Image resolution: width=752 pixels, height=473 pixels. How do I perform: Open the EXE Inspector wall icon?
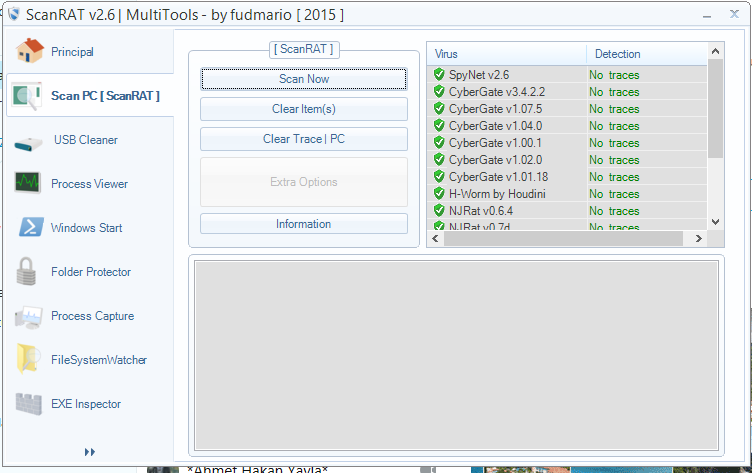[28, 404]
